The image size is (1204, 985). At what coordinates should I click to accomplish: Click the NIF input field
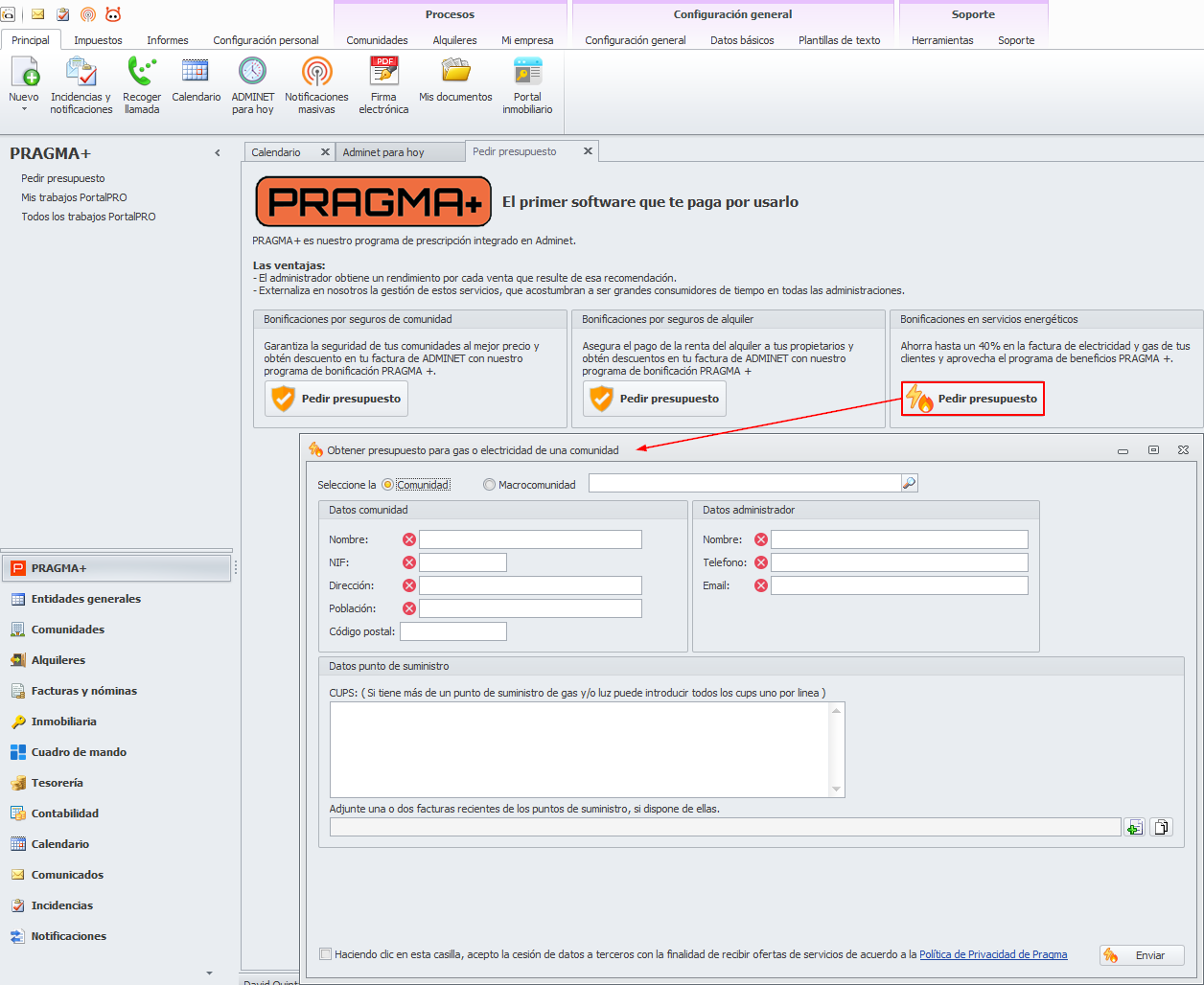463,562
